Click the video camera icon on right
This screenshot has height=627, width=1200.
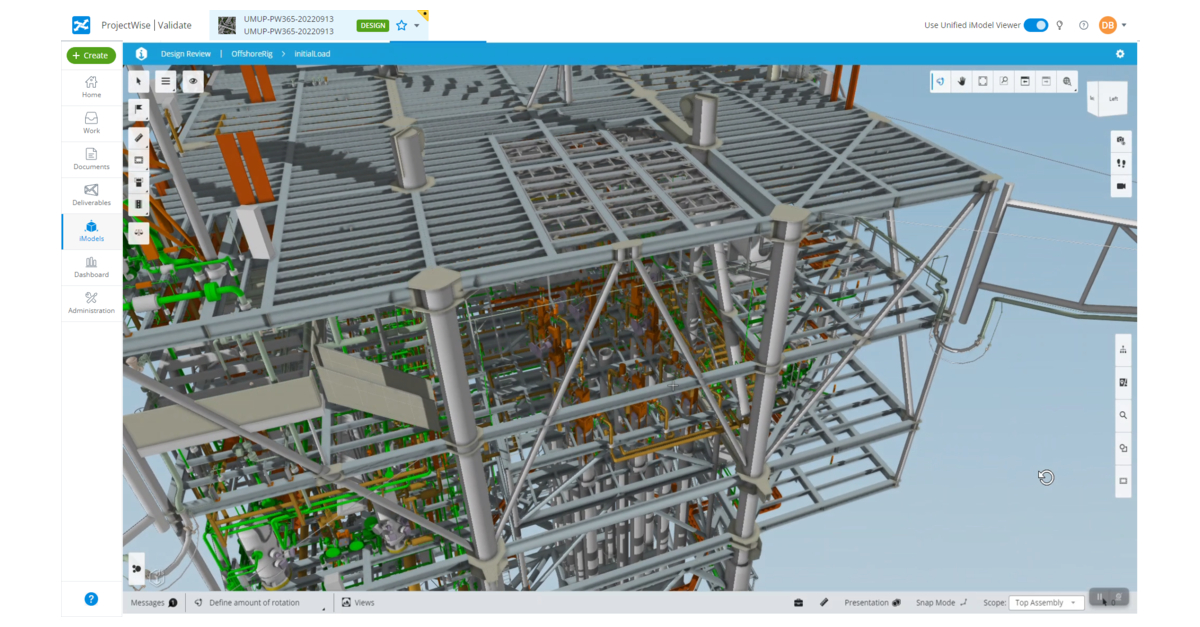[1121, 186]
